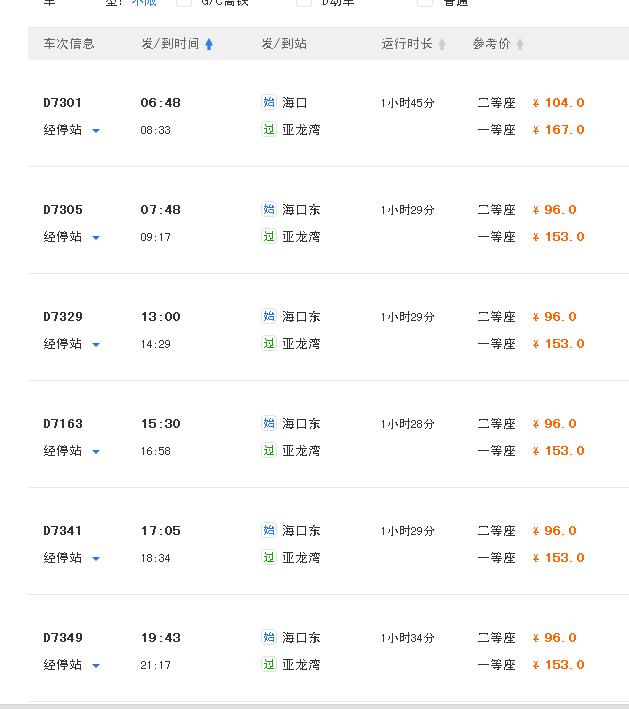Sort trains by 运行时长 arrow
Screen dimensions: 629x709
(442, 44)
